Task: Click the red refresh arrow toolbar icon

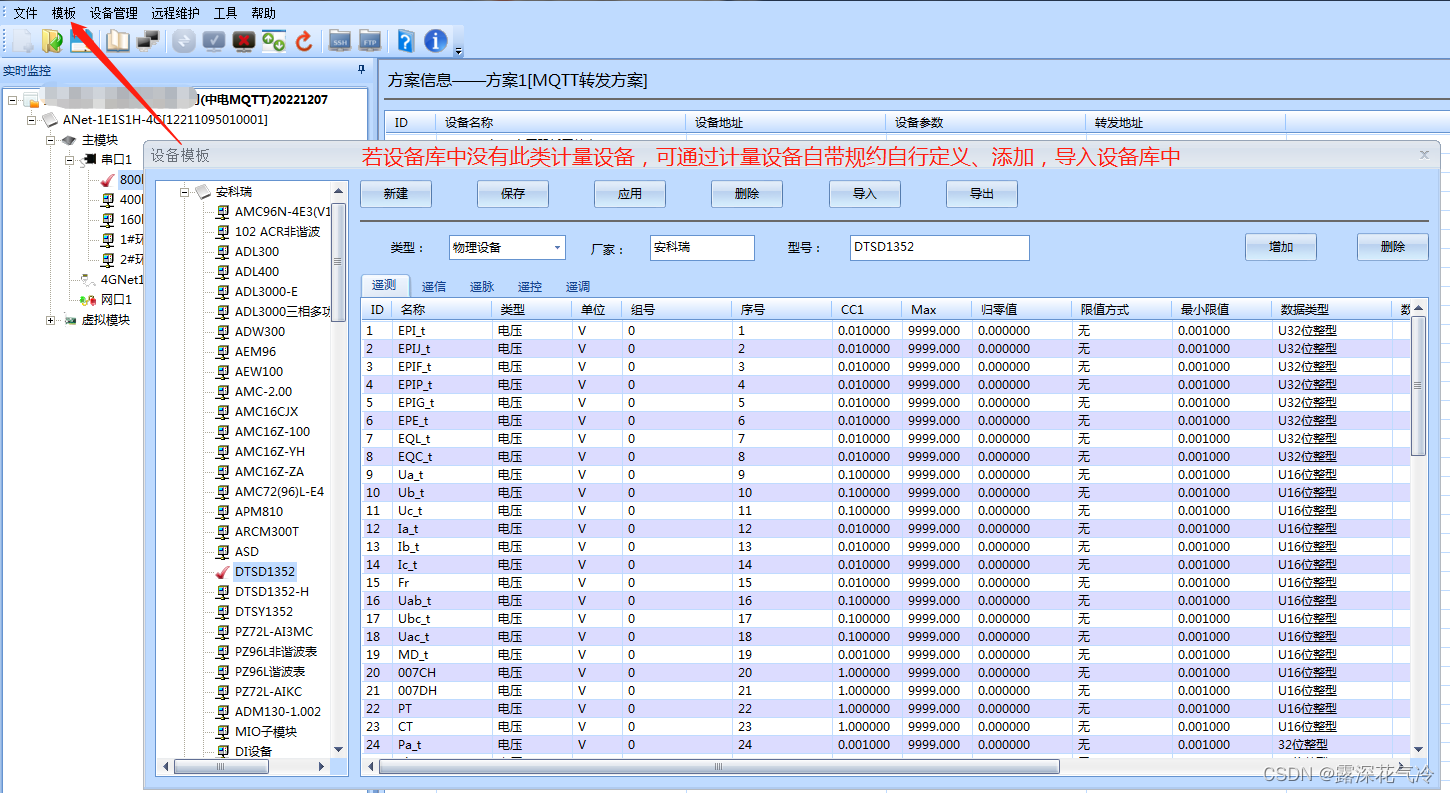Action: pyautogui.click(x=304, y=41)
